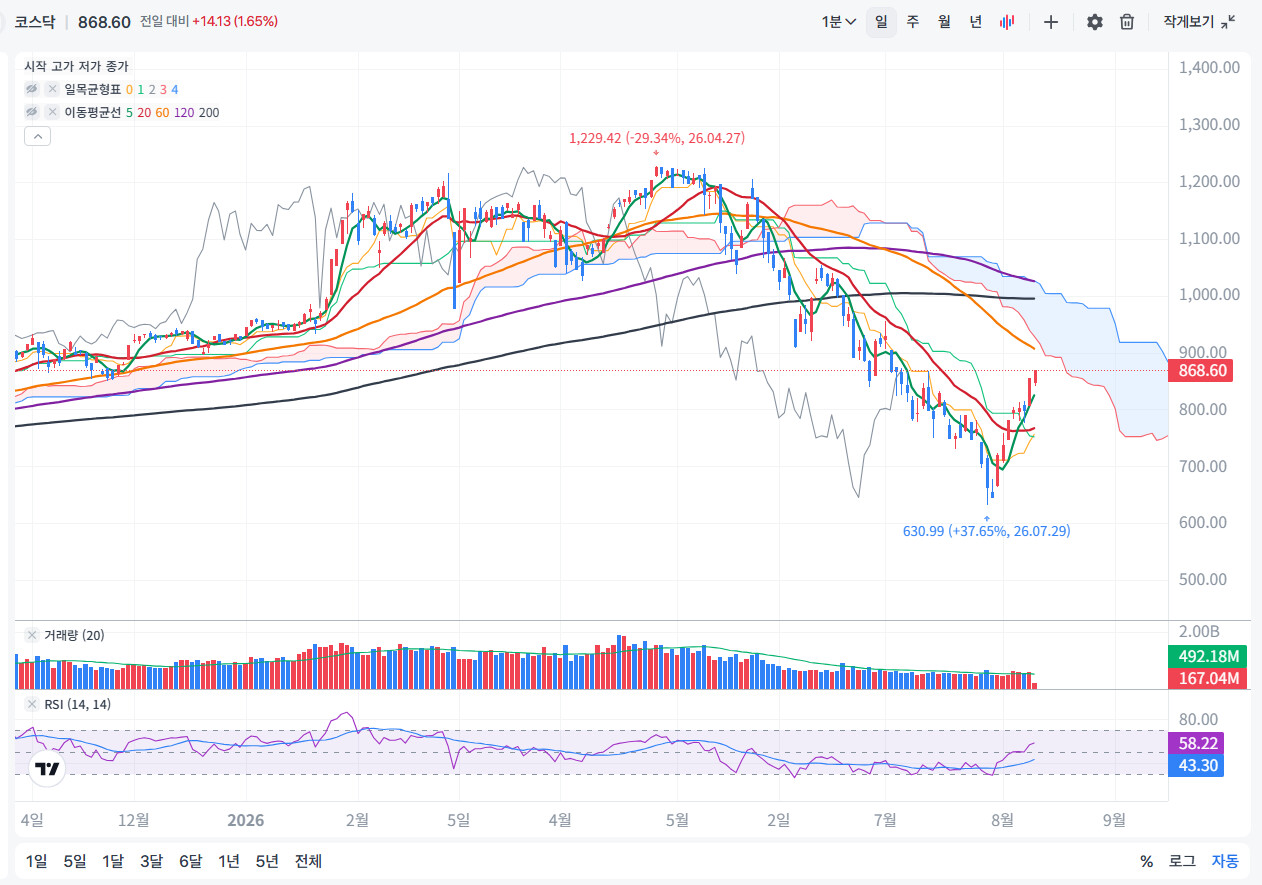1262x885 pixels.
Task: Set range to 3달
Action: [x=151, y=861]
